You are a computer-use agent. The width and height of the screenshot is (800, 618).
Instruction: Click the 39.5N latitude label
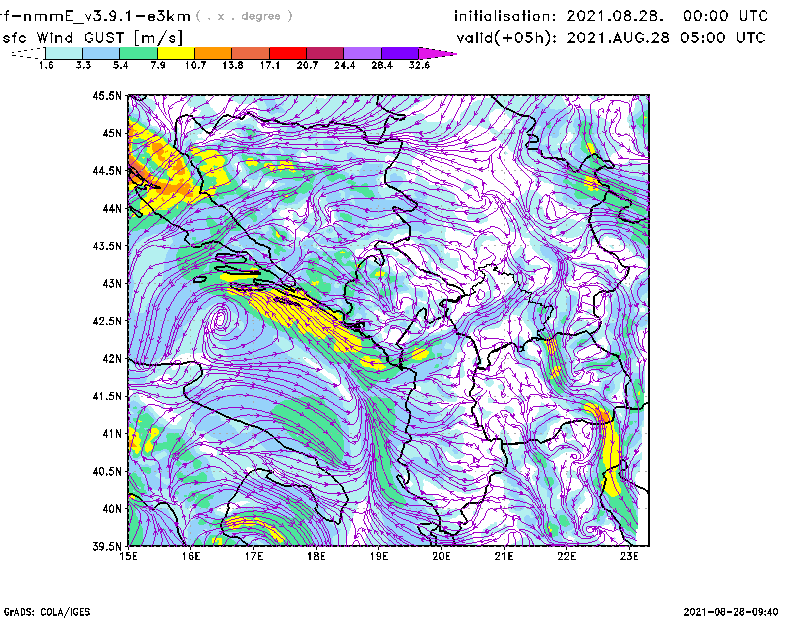click(x=107, y=547)
